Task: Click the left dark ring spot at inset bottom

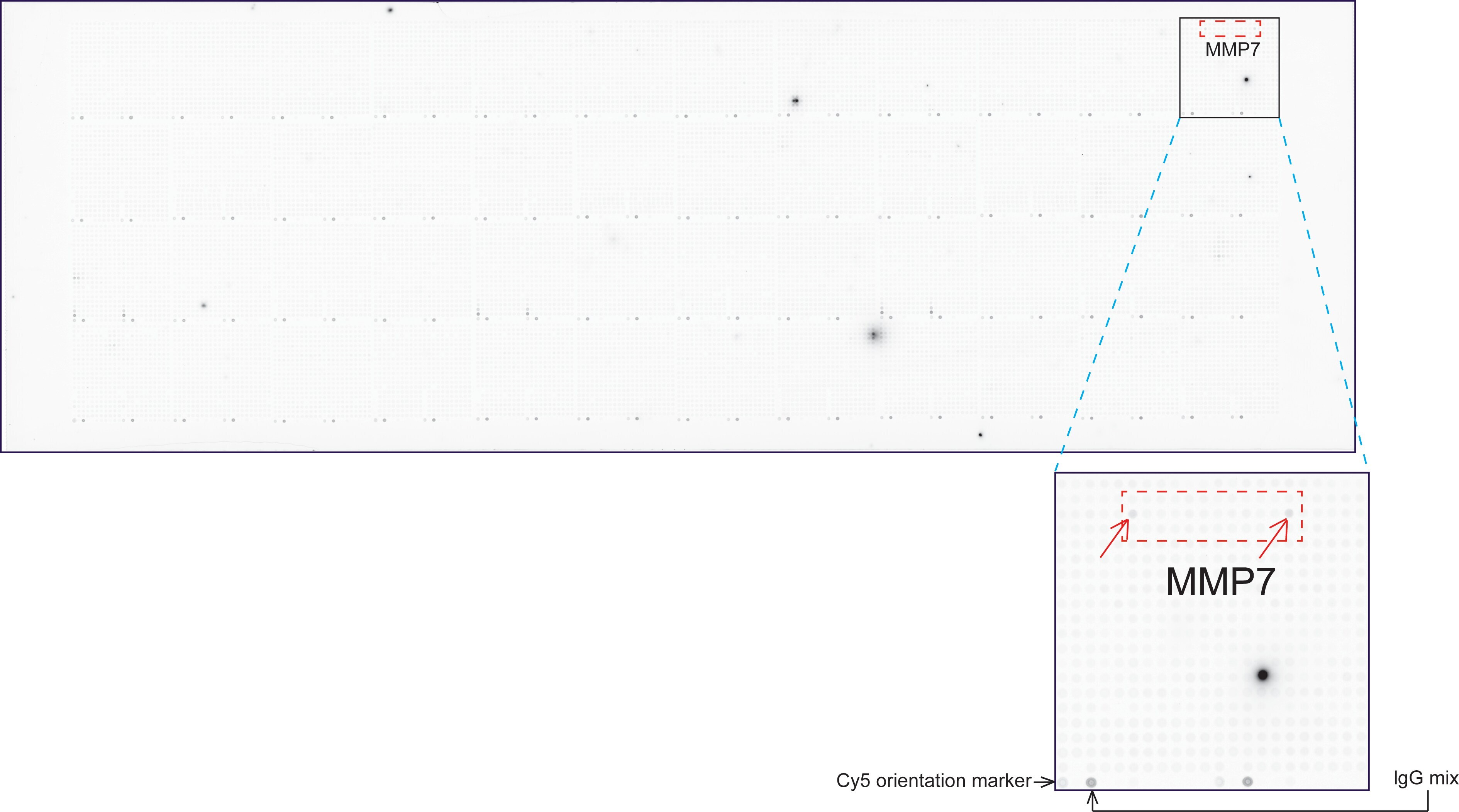Action: (x=1091, y=782)
